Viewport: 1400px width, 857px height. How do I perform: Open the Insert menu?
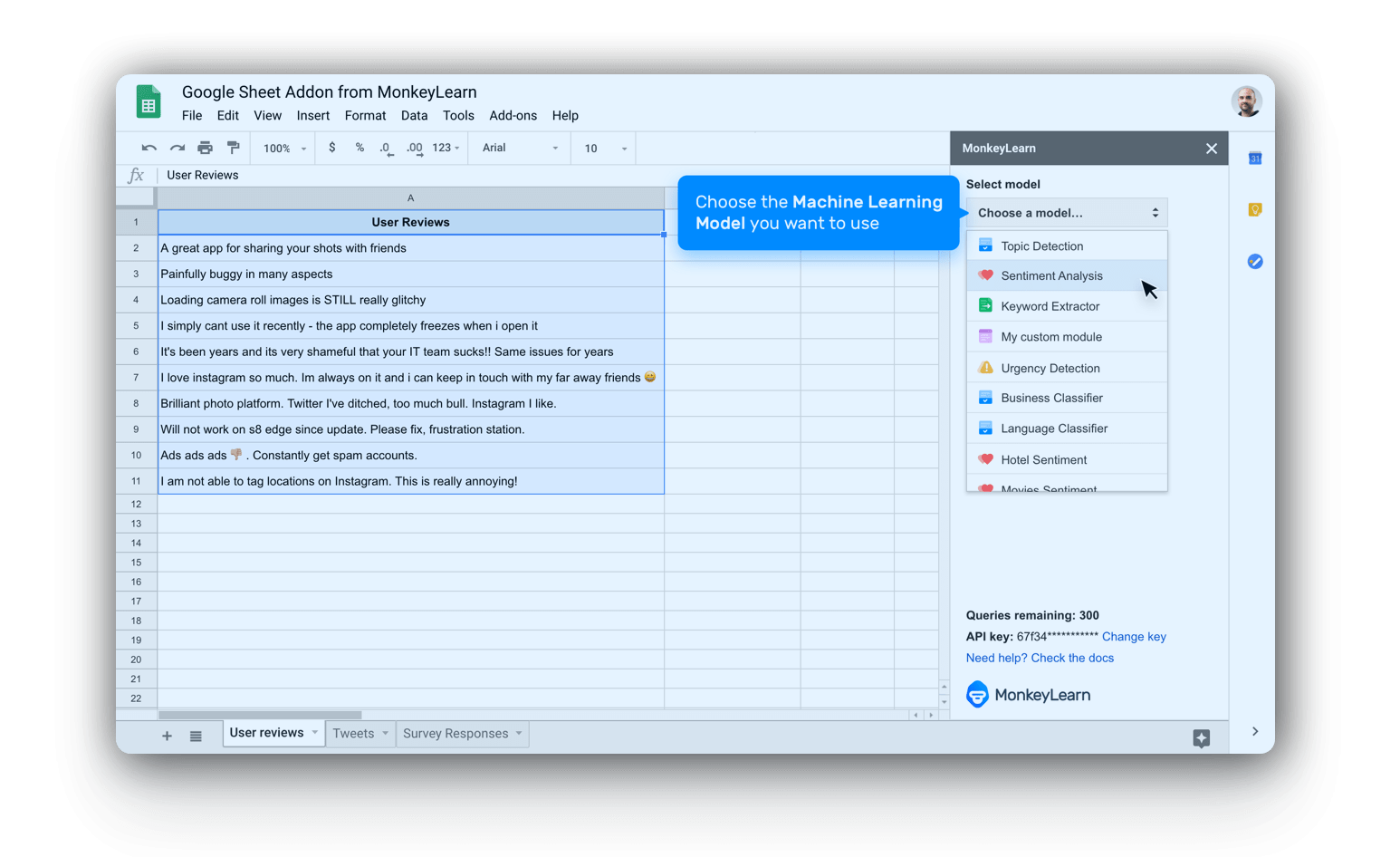tap(313, 116)
